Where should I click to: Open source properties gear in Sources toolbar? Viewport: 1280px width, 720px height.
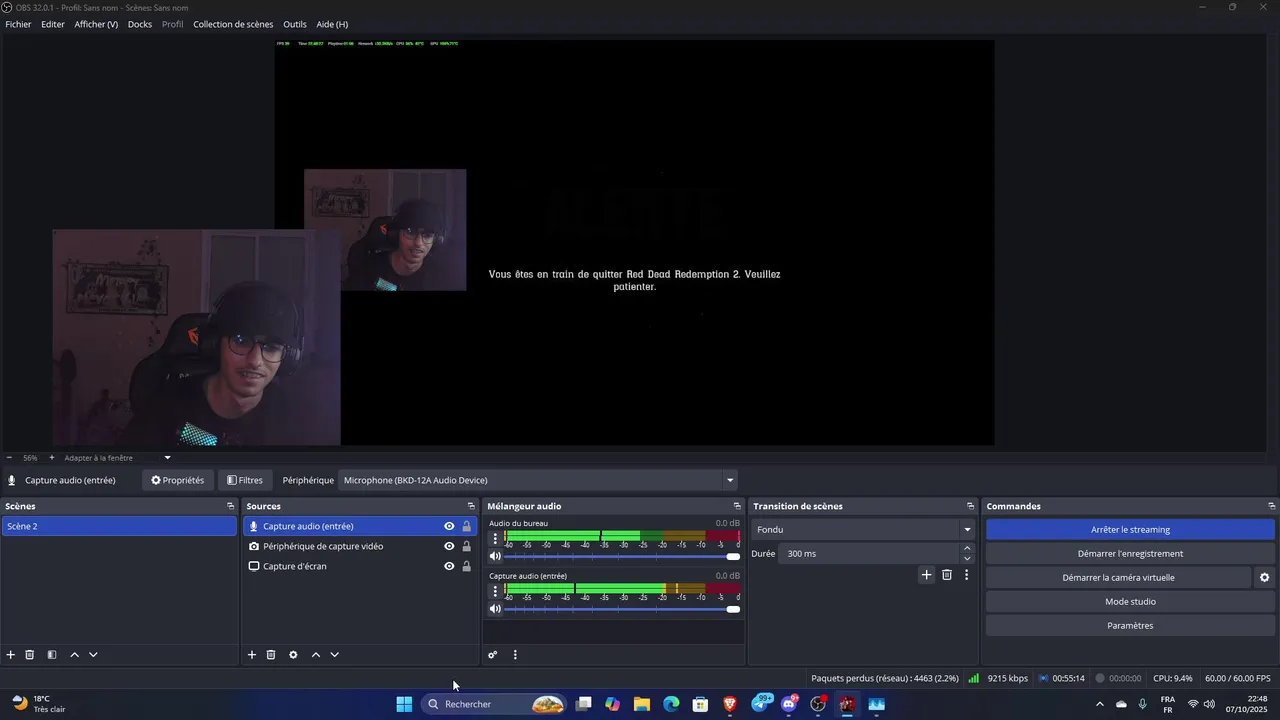(x=293, y=655)
